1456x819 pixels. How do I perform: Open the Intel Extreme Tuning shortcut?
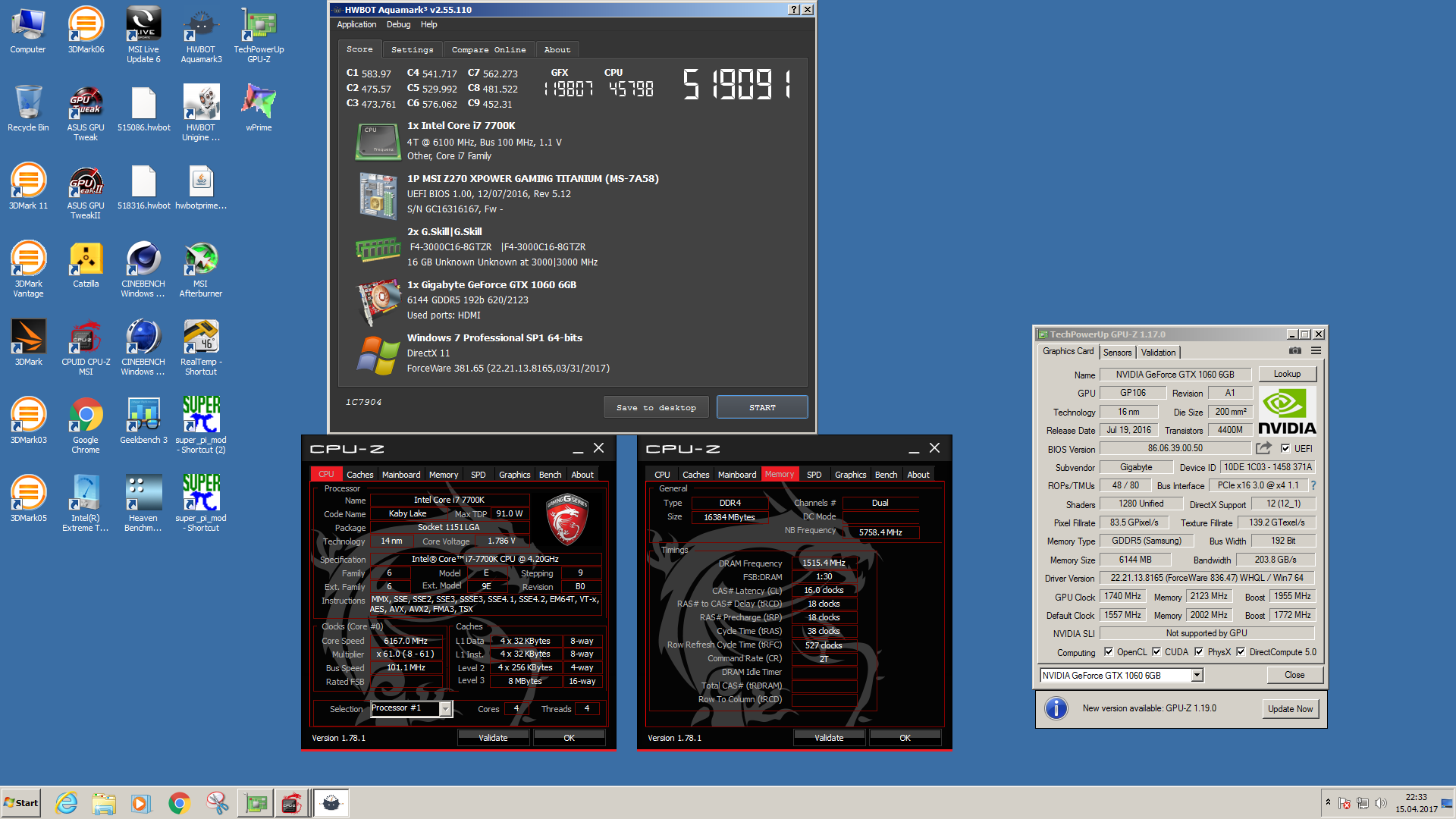pos(86,504)
